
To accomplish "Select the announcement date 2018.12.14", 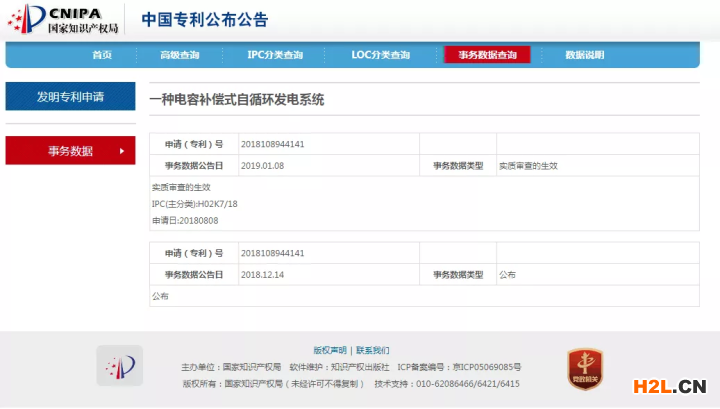I will [262, 275].
